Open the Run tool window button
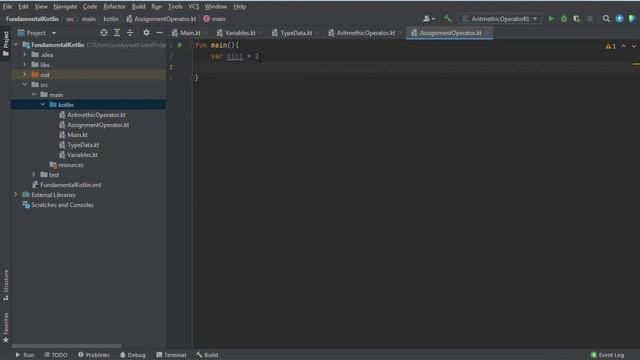Viewport: 640px width, 360px height. click(x=25, y=355)
